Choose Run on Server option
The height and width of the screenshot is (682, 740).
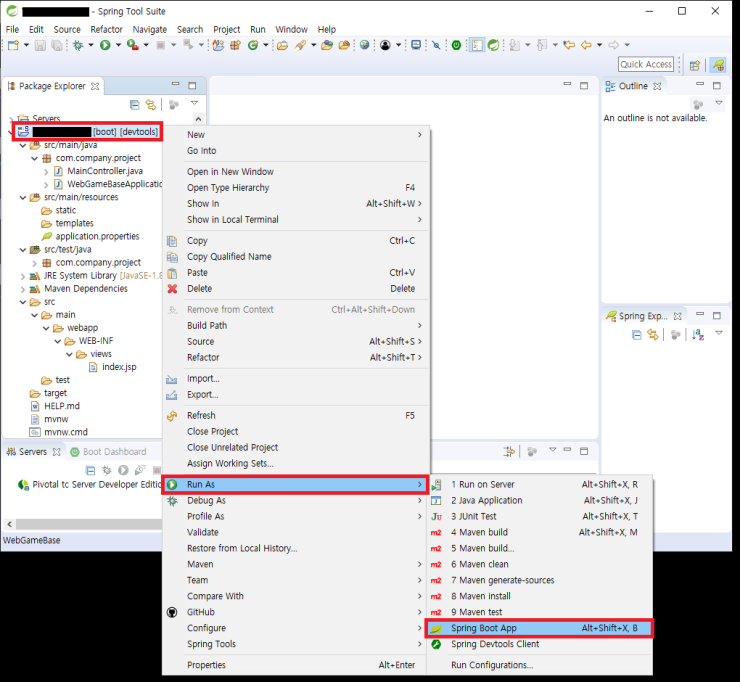(x=482, y=485)
